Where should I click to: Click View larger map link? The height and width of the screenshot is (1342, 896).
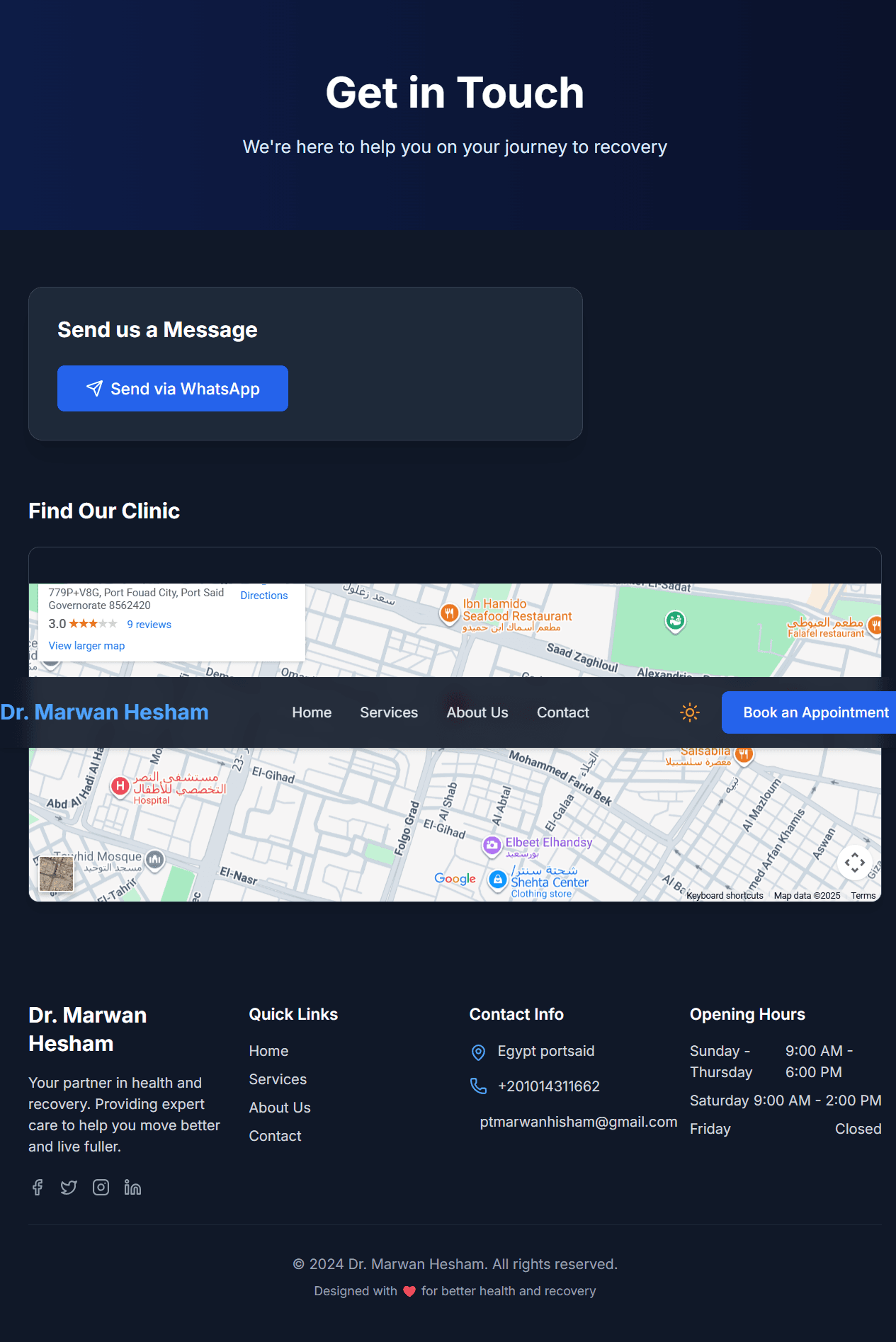click(x=86, y=646)
